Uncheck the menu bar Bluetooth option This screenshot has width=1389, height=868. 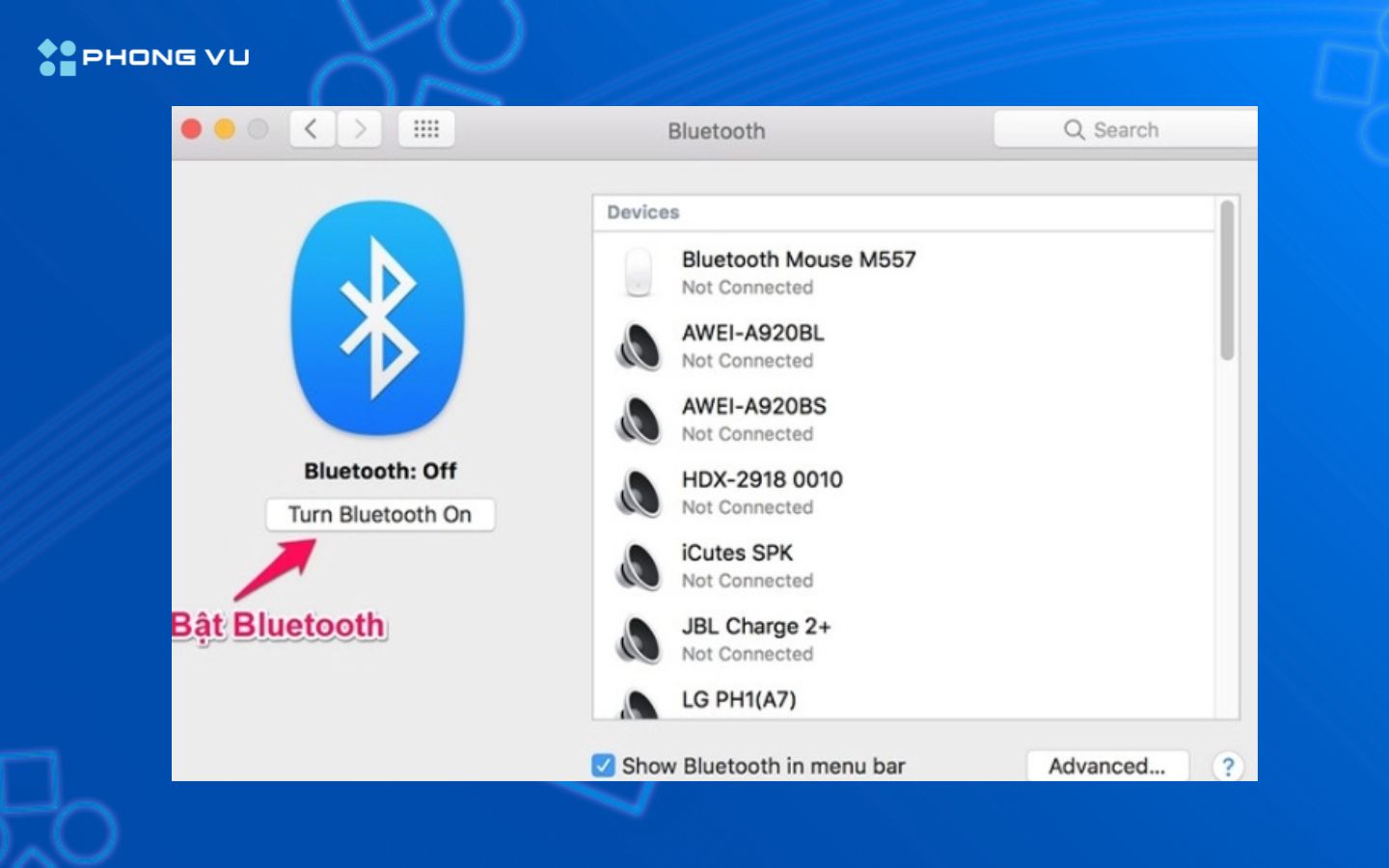601,765
